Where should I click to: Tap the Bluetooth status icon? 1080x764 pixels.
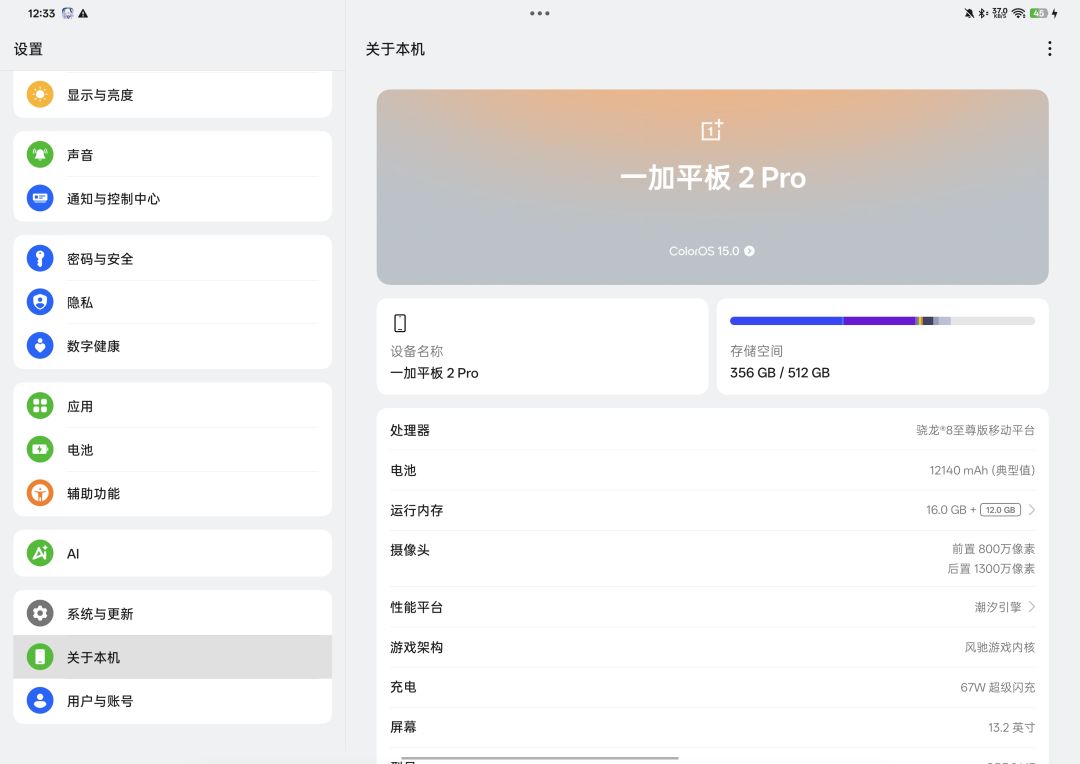pos(983,13)
